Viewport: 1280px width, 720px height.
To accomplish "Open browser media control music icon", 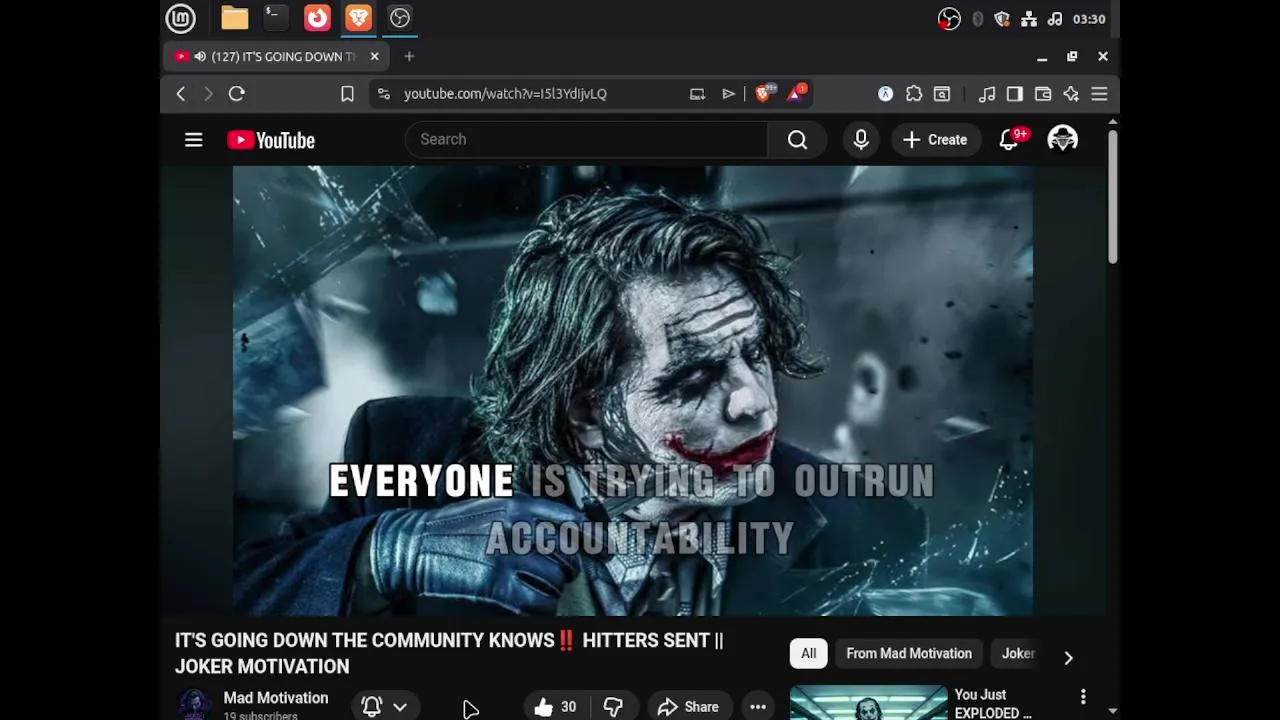I will pyautogui.click(x=987, y=94).
